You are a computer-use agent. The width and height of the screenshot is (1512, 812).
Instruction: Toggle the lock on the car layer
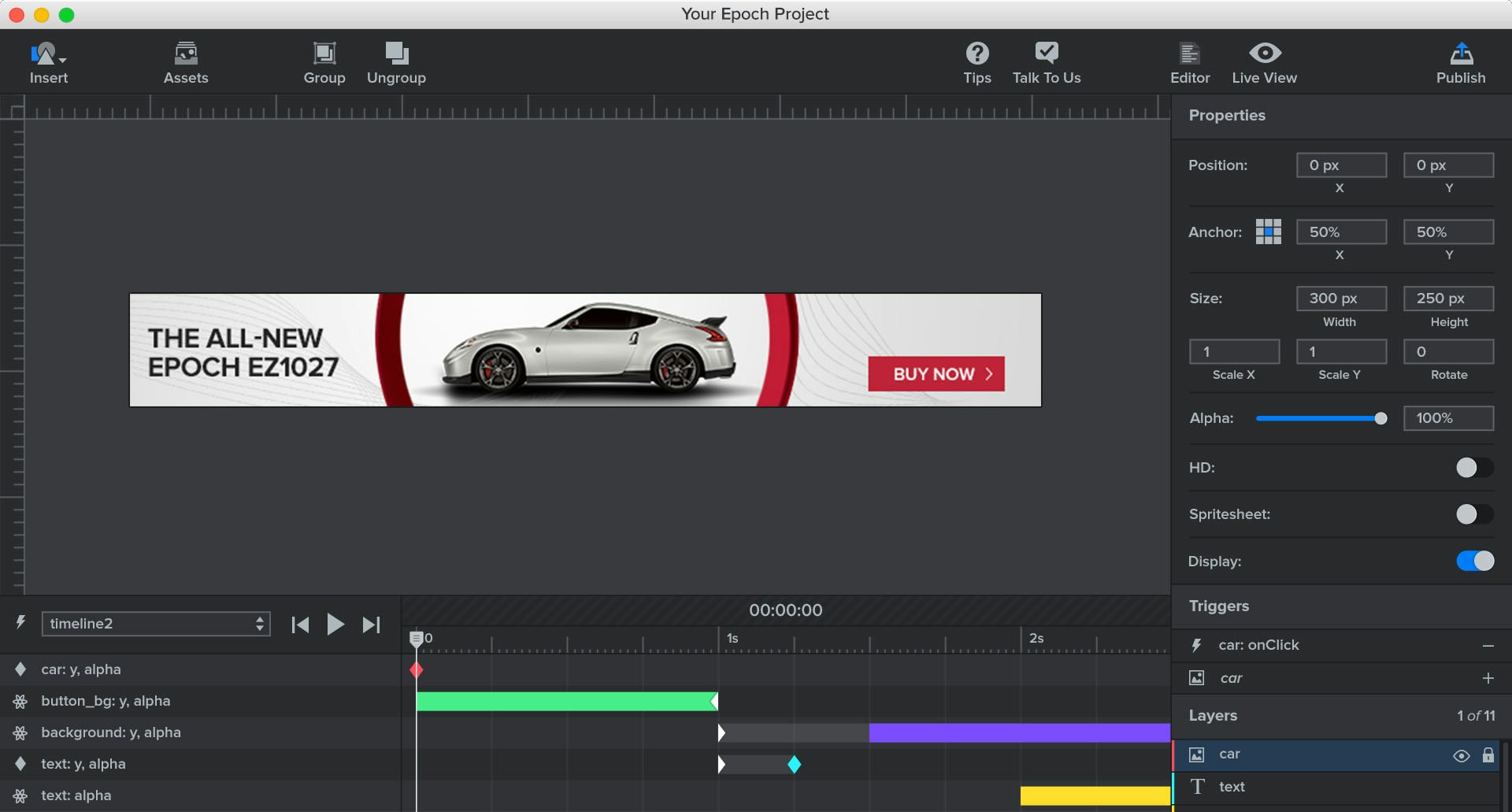click(1488, 755)
